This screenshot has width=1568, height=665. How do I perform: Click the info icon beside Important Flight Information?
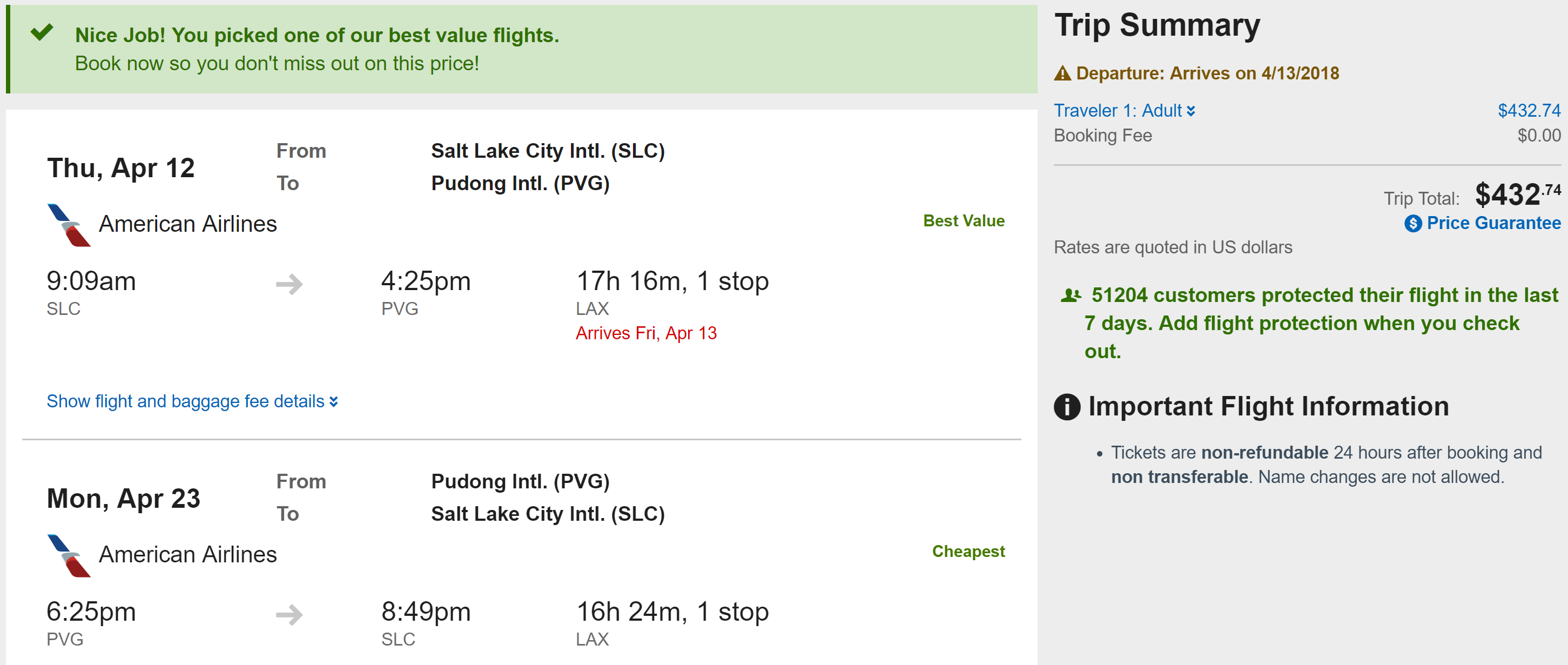pos(1067,407)
